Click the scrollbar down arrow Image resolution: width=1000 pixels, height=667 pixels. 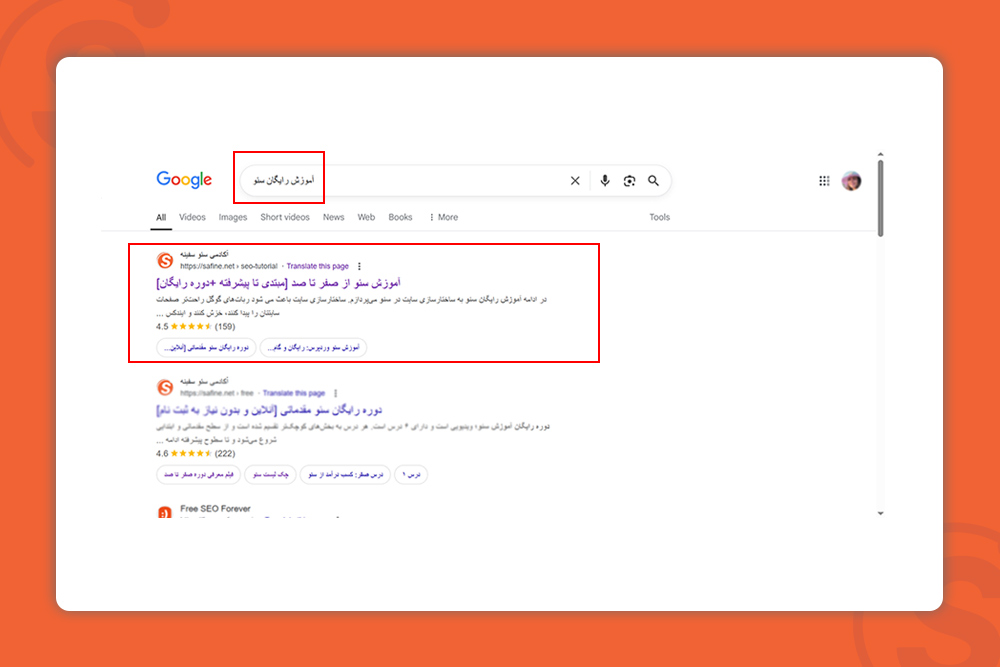[880, 513]
